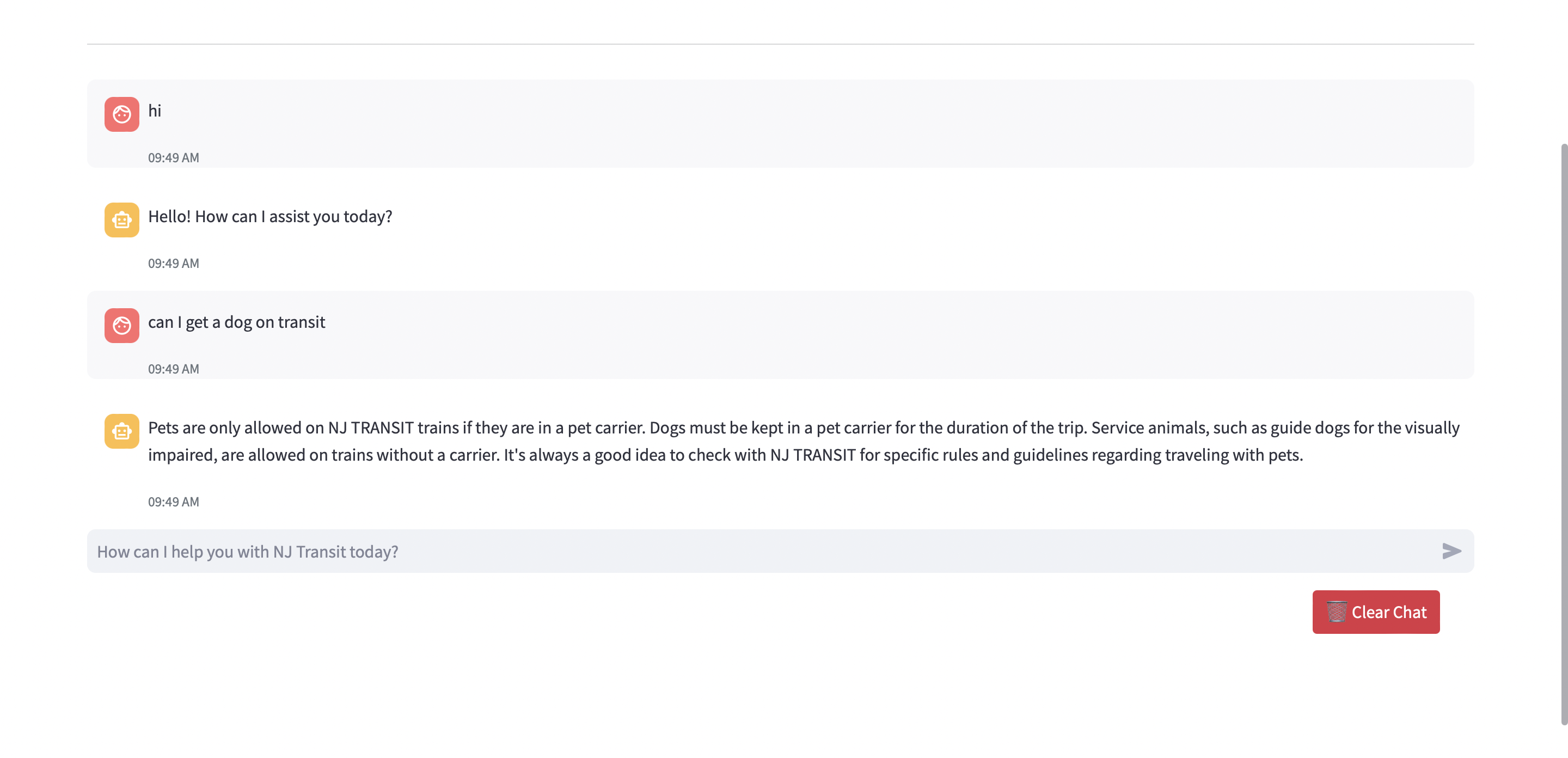Click the bot avatar beside the pet carrier answer
This screenshot has width=1568, height=758.
tap(122, 431)
